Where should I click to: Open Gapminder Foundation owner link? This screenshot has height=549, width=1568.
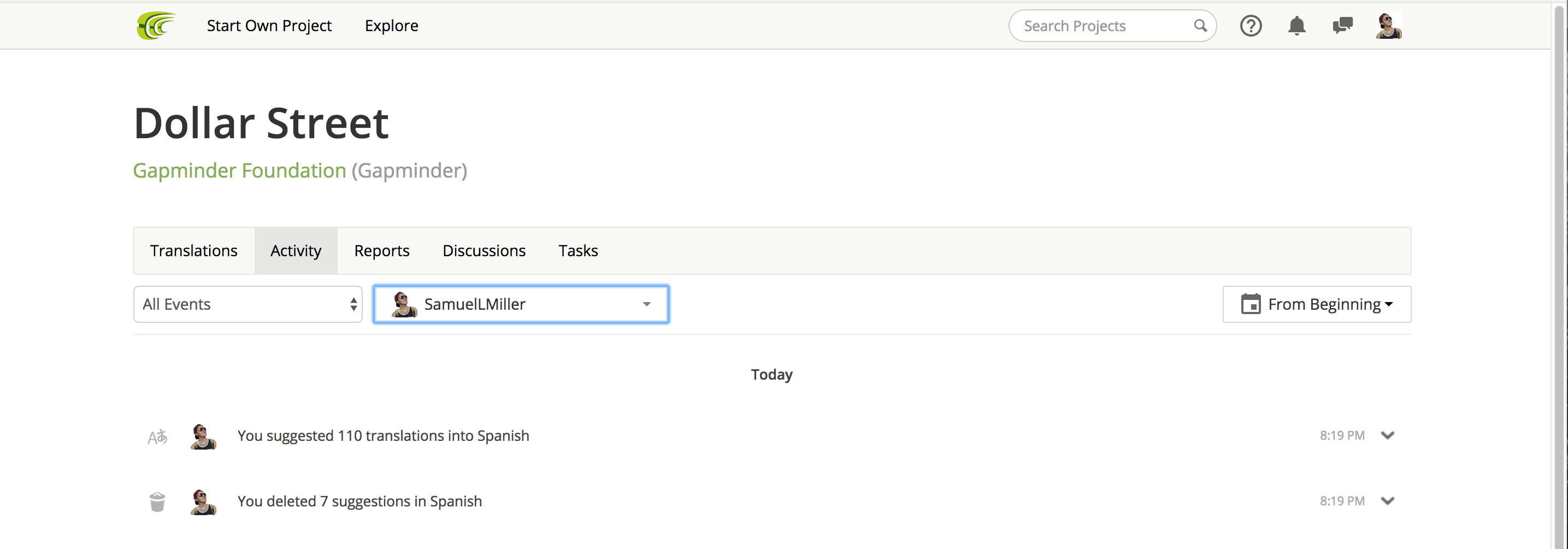point(239,170)
